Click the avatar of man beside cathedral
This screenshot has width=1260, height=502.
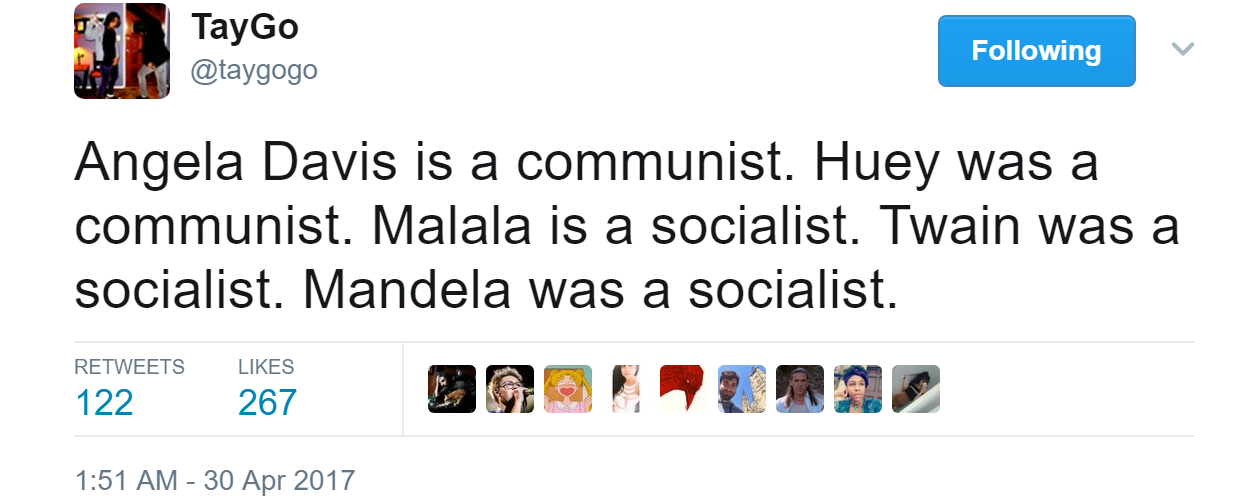coord(742,389)
